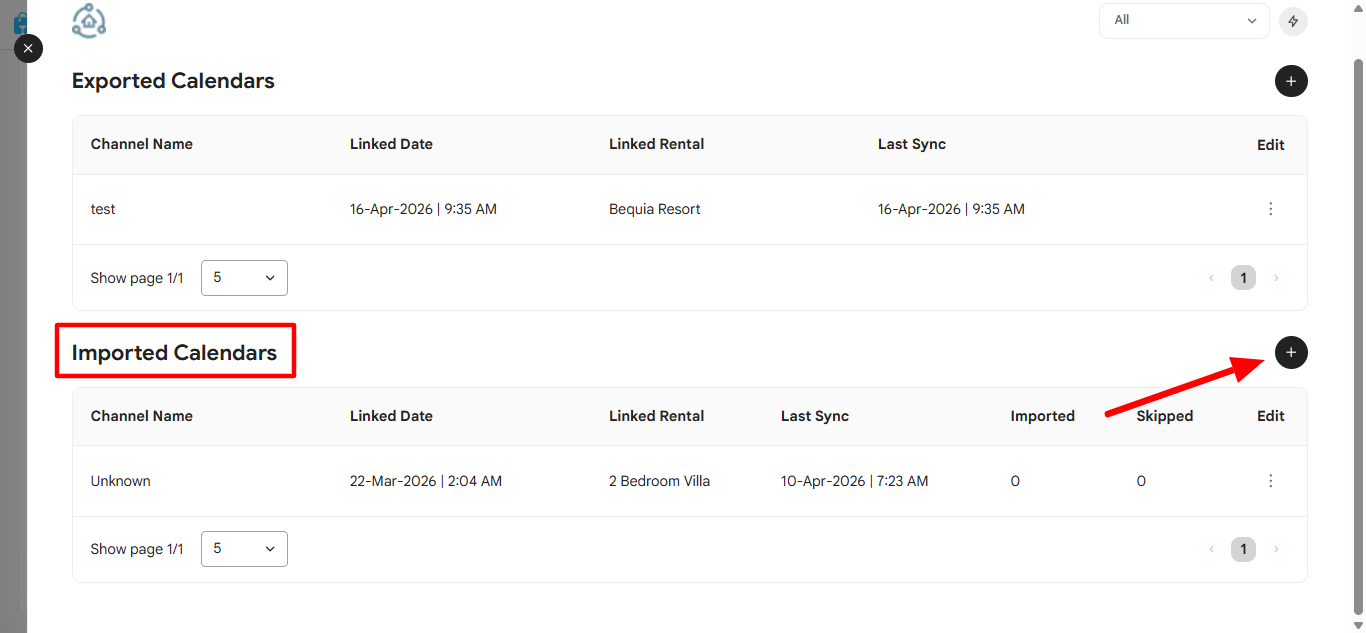
Task: Change Imported Calendars rows-per-page dropdown
Action: (244, 549)
